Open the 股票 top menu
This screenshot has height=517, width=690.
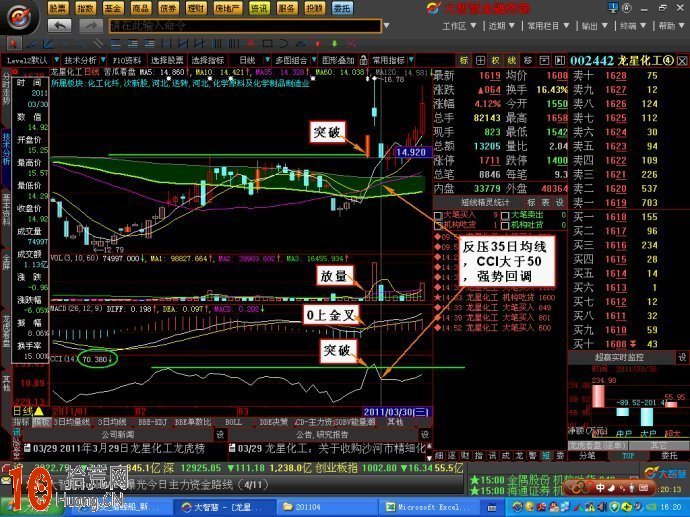point(58,8)
